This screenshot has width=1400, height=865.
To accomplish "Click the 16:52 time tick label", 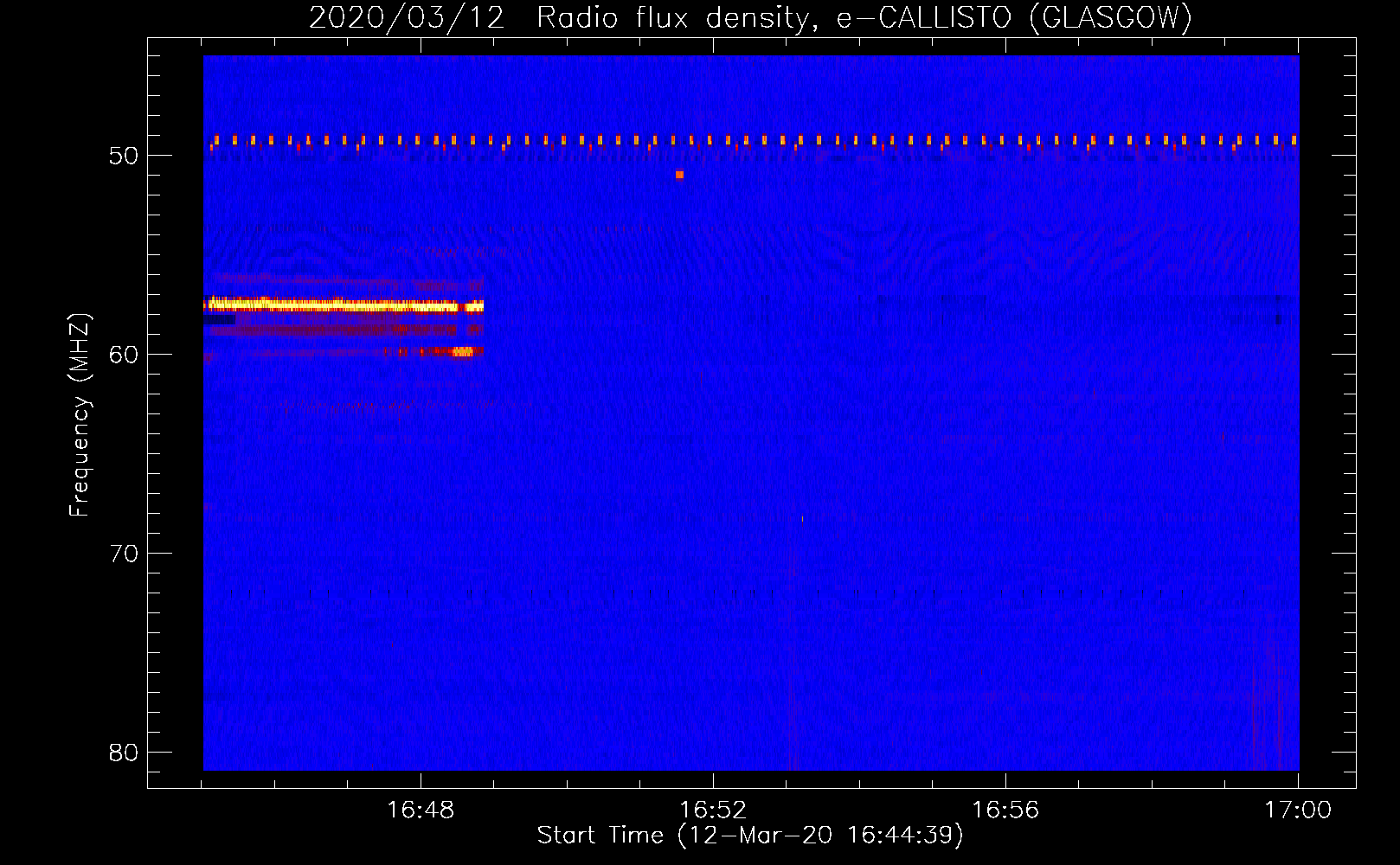I will pos(713,811).
